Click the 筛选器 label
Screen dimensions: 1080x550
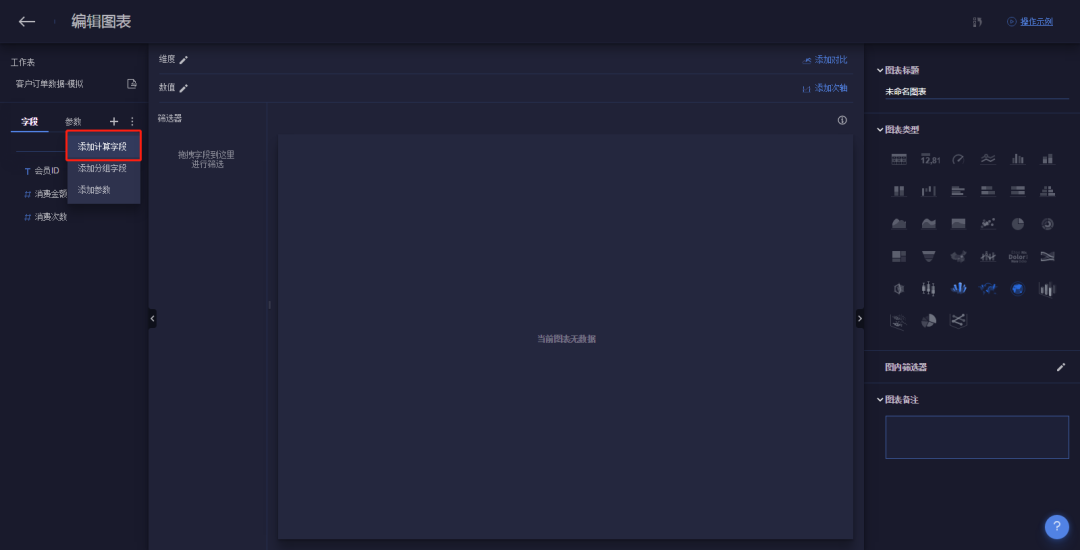pyautogui.click(x=169, y=118)
